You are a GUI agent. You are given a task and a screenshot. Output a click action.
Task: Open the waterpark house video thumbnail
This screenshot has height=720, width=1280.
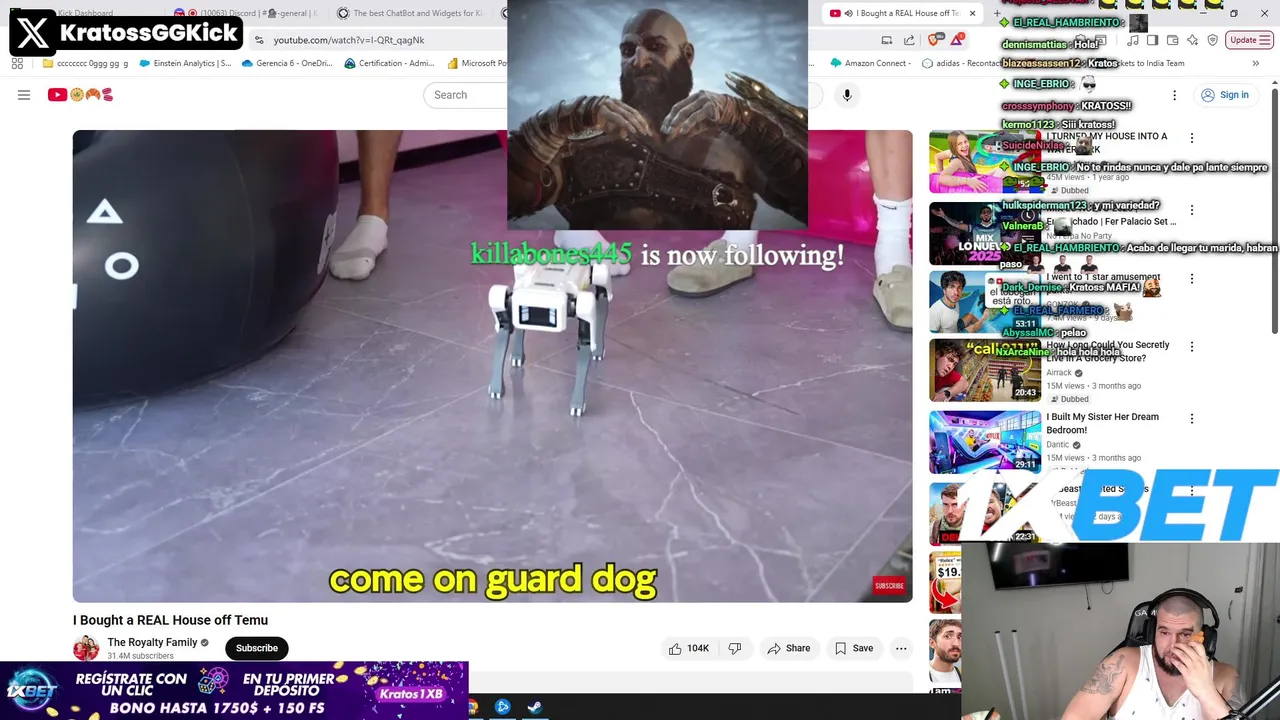point(985,162)
